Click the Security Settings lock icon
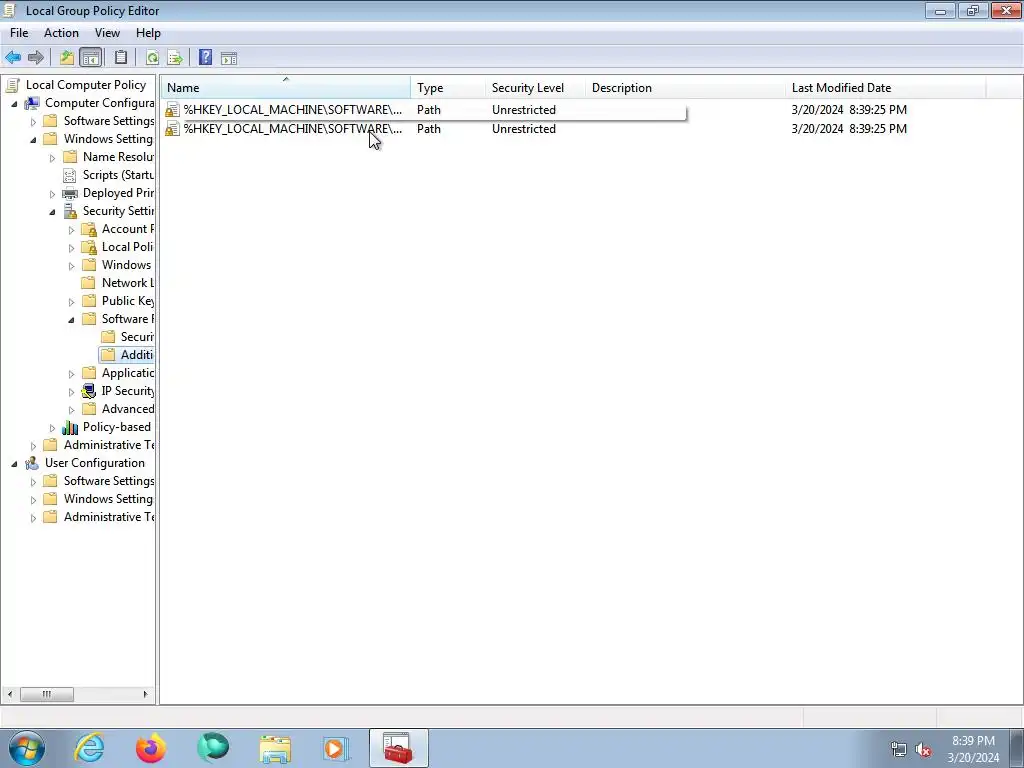 coord(69,211)
